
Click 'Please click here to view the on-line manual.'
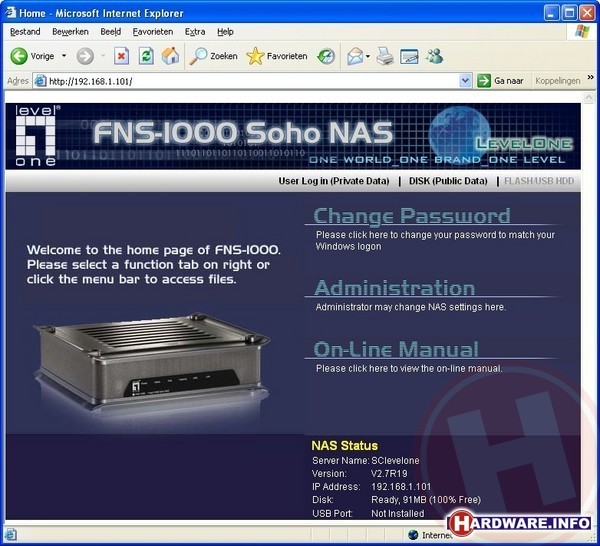pos(409,368)
